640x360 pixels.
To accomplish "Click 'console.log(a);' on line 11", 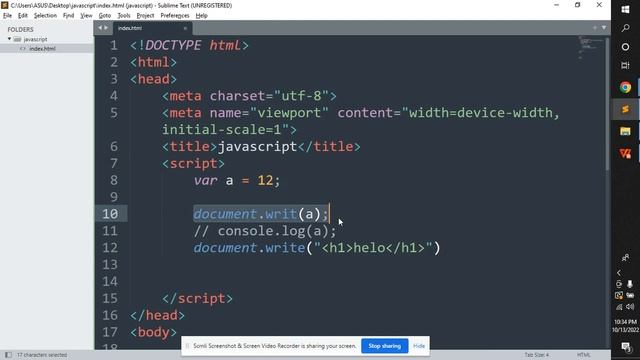I will [x=277, y=231].
